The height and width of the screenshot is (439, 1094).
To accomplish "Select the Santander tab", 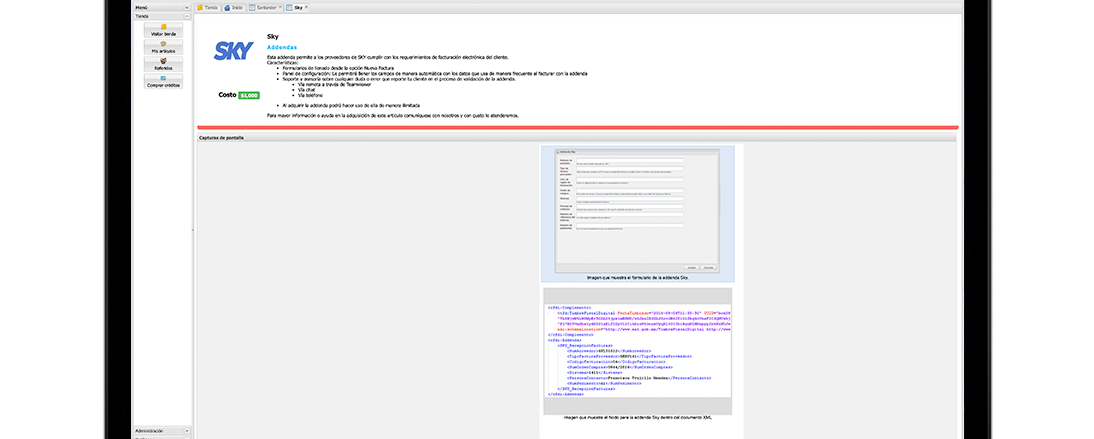I will pos(264,7).
